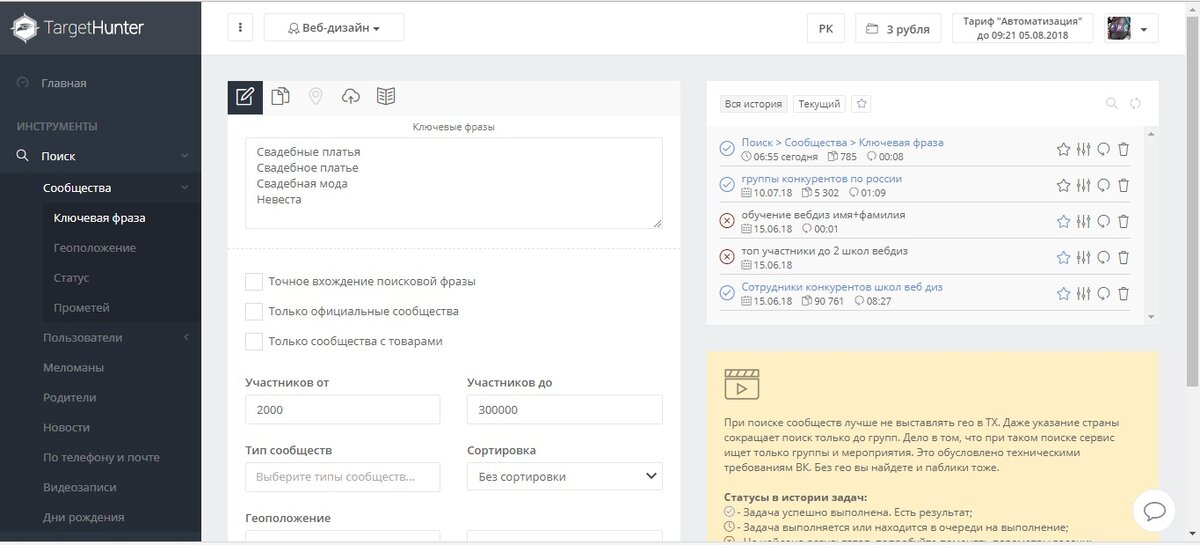
Task: Click the 'Участников от' field with 2000
Action: pyautogui.click(x=342, y=410)
